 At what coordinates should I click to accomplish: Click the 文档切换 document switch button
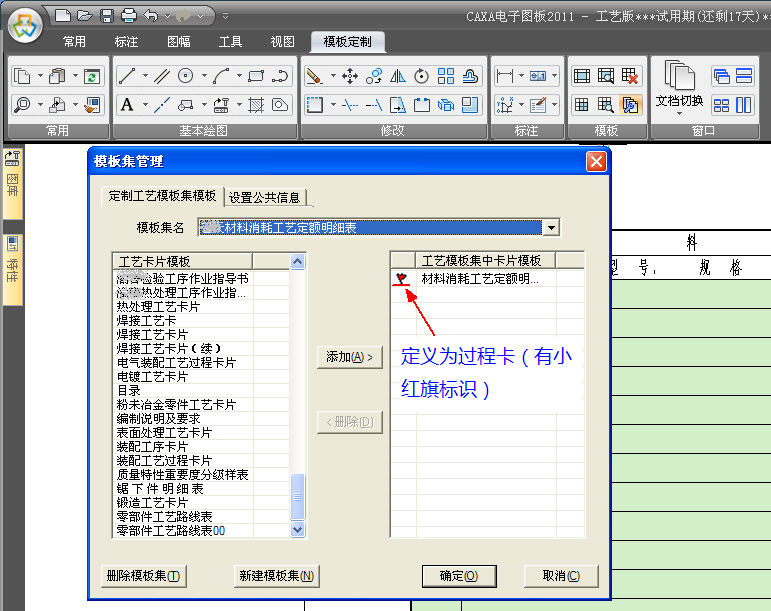pyautogui.click(x=679, y=86)
